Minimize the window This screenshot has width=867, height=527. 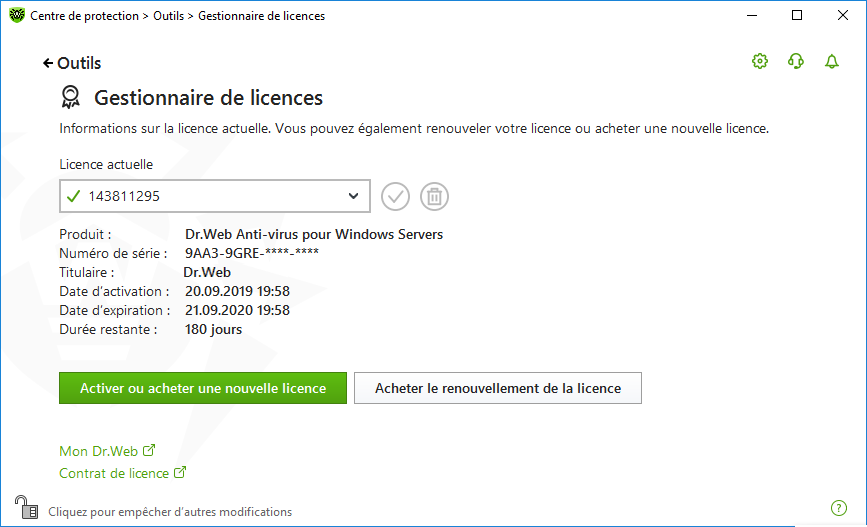pos(752,15)
